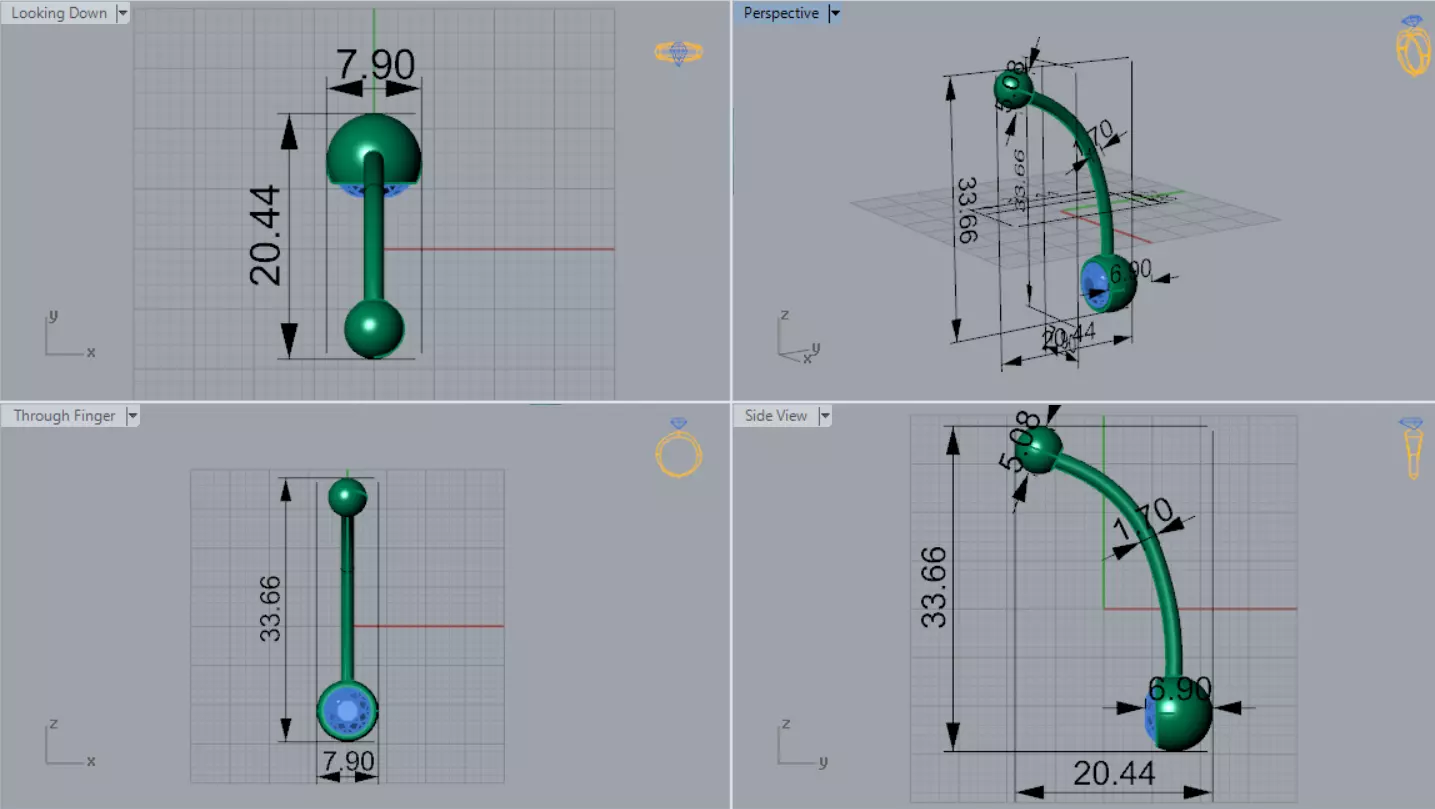Click the 7.90 dimension in Looking Down view
This screenshot has width=1435, height=809.
coord(374,65)
